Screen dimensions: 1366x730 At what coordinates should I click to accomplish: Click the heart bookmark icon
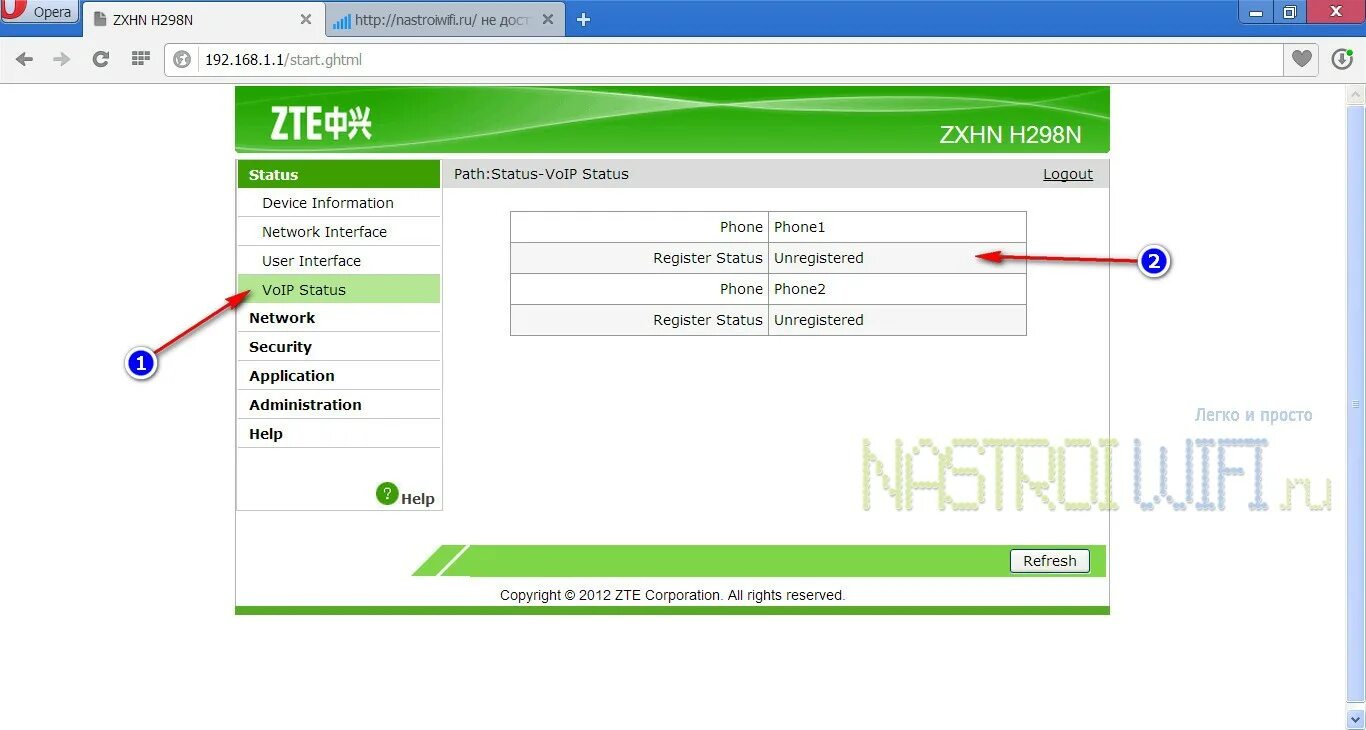pos(1301,60)
